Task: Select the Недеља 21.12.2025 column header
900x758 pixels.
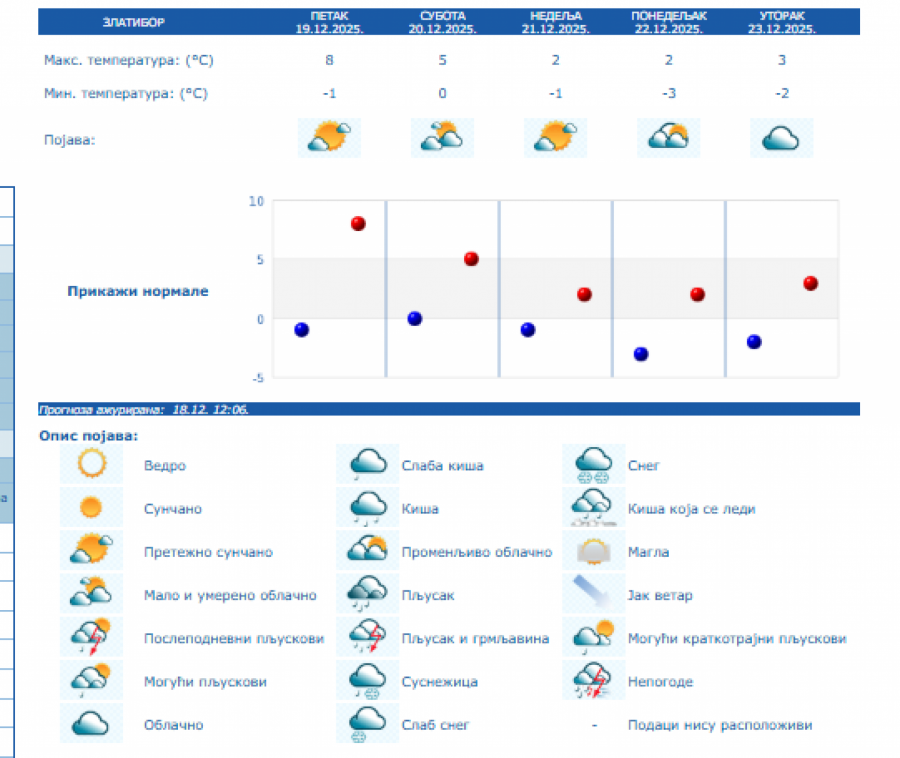Action: (x=556, y=22)
